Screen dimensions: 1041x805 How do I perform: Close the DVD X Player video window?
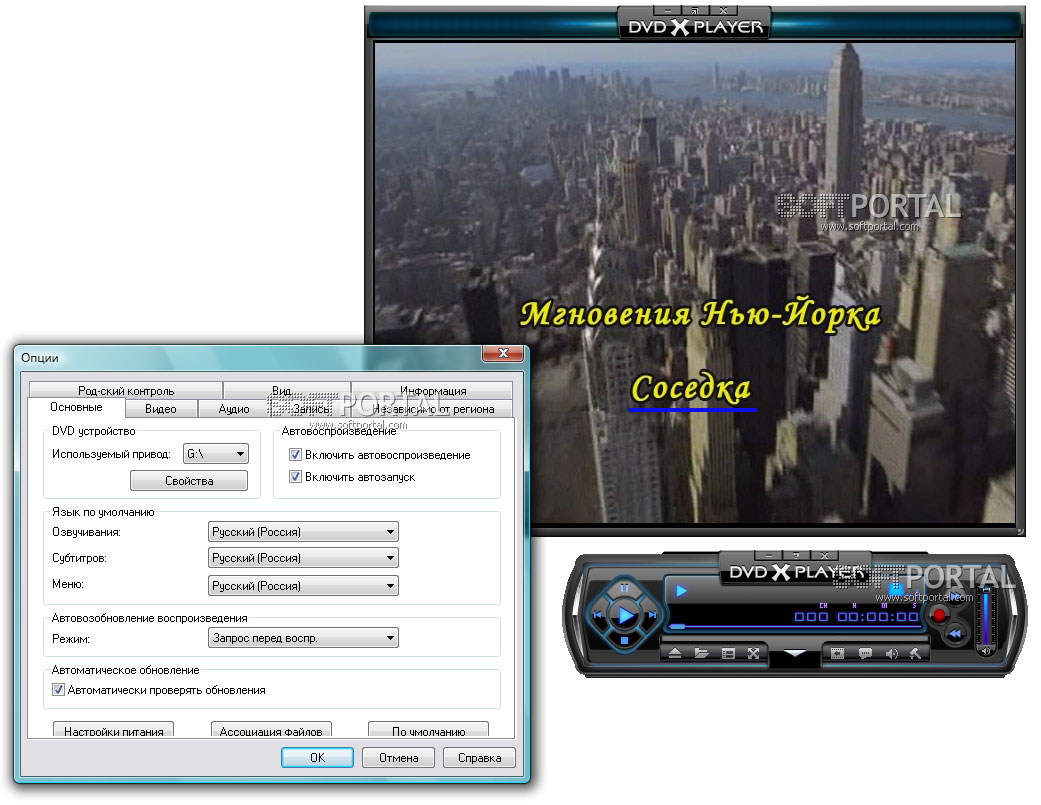[x=723, y=11]
